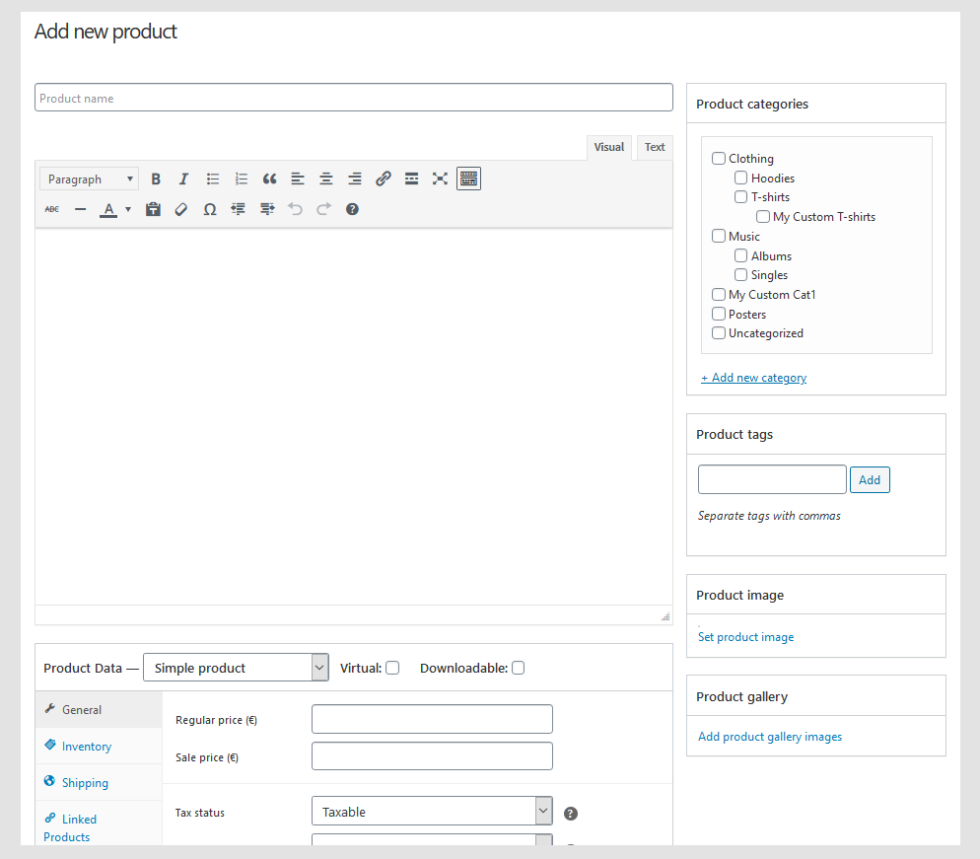Screen dimensions: 980x859
Task: Toggle bold formatting in editor toolbar
Action: tap(156, 179)
